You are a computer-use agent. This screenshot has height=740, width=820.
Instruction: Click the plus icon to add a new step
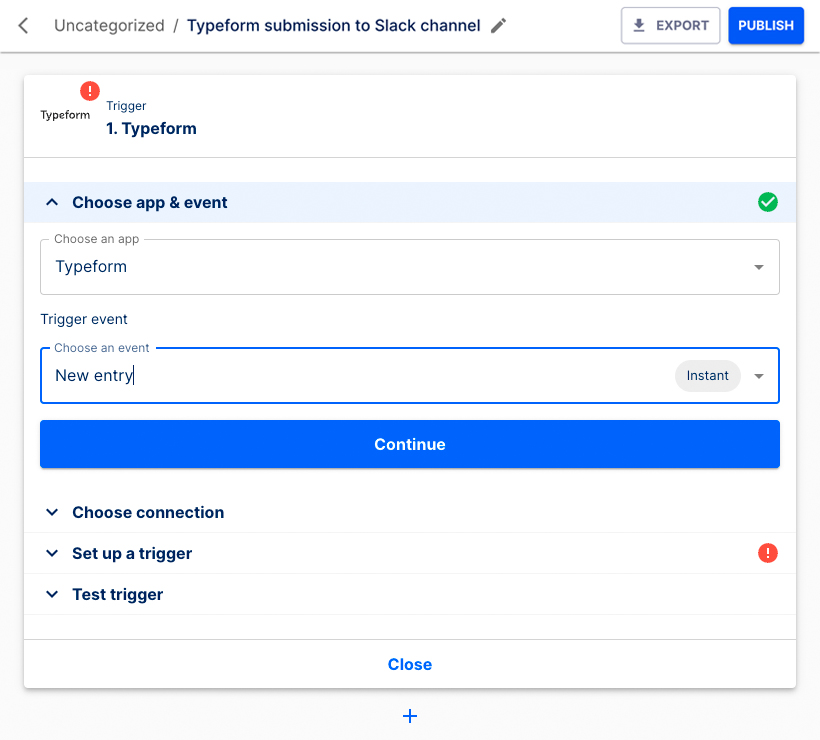[x=410, y=716]
